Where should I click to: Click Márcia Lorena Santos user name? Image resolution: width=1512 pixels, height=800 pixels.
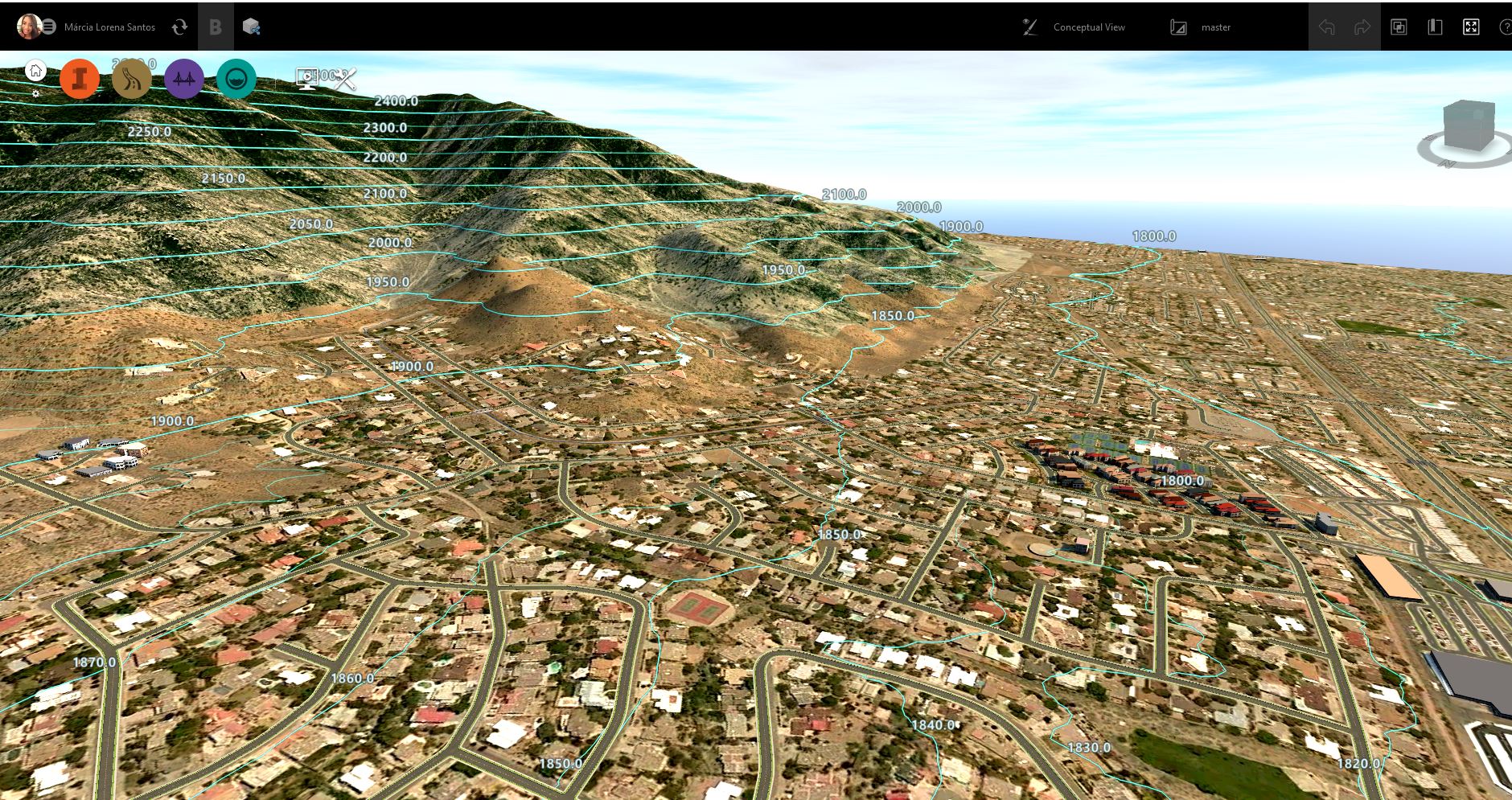click(x=109, y=27)
